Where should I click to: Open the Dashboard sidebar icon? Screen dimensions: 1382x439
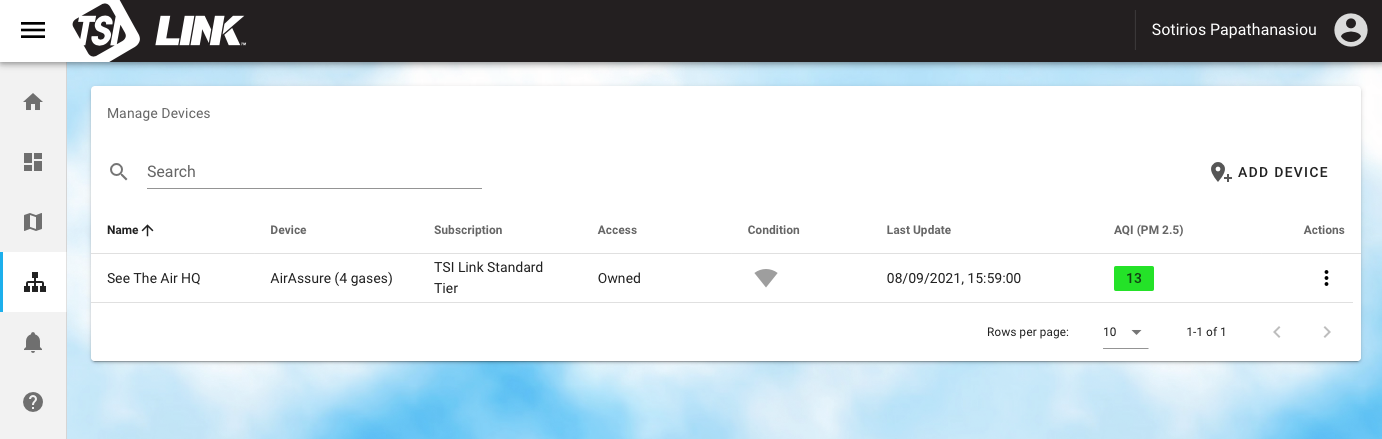coord(33,162)
